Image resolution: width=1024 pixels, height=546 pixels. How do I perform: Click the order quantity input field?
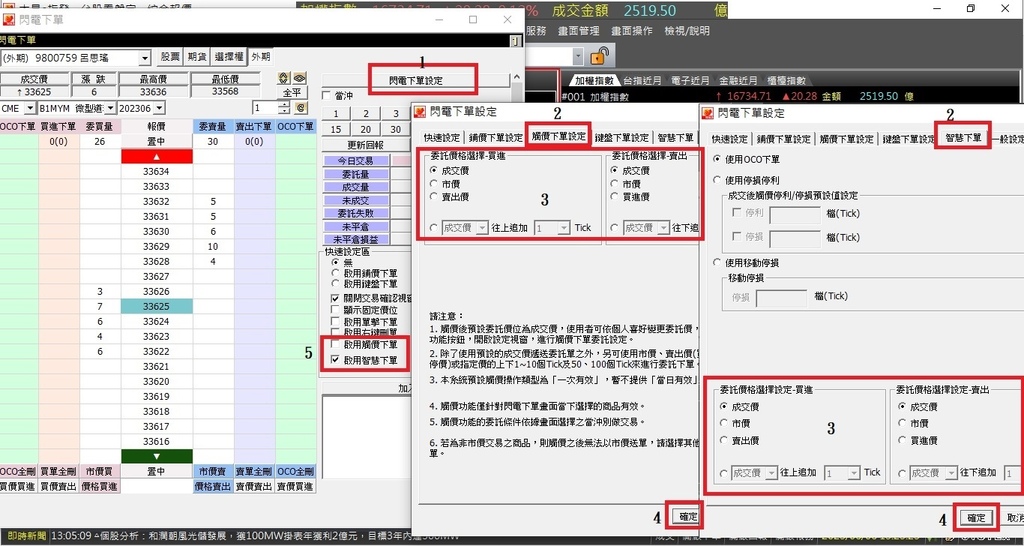point(265,108)
